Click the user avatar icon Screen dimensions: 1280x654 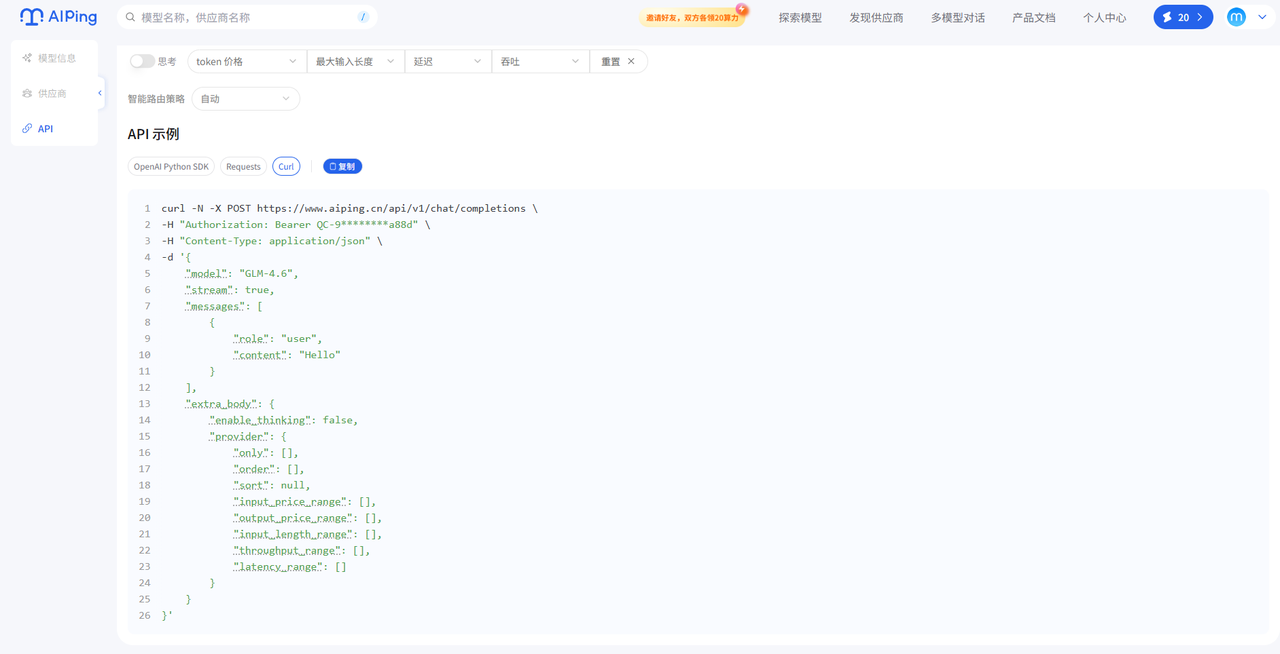1236,17
